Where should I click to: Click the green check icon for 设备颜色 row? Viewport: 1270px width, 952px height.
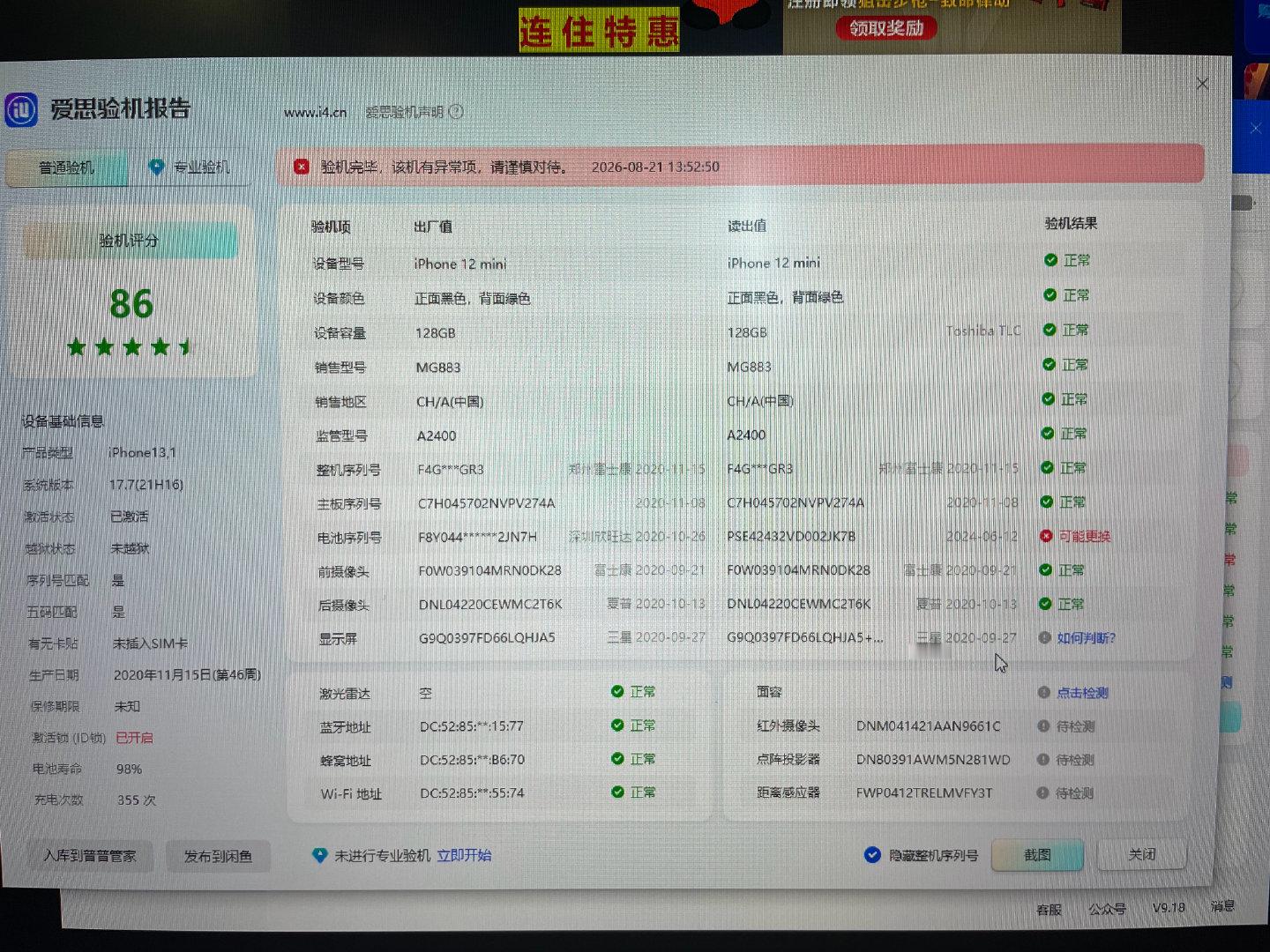1050,295
